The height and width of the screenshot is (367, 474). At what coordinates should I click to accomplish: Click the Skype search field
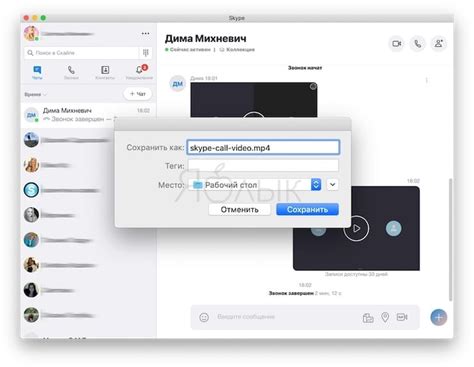(82, 53)
